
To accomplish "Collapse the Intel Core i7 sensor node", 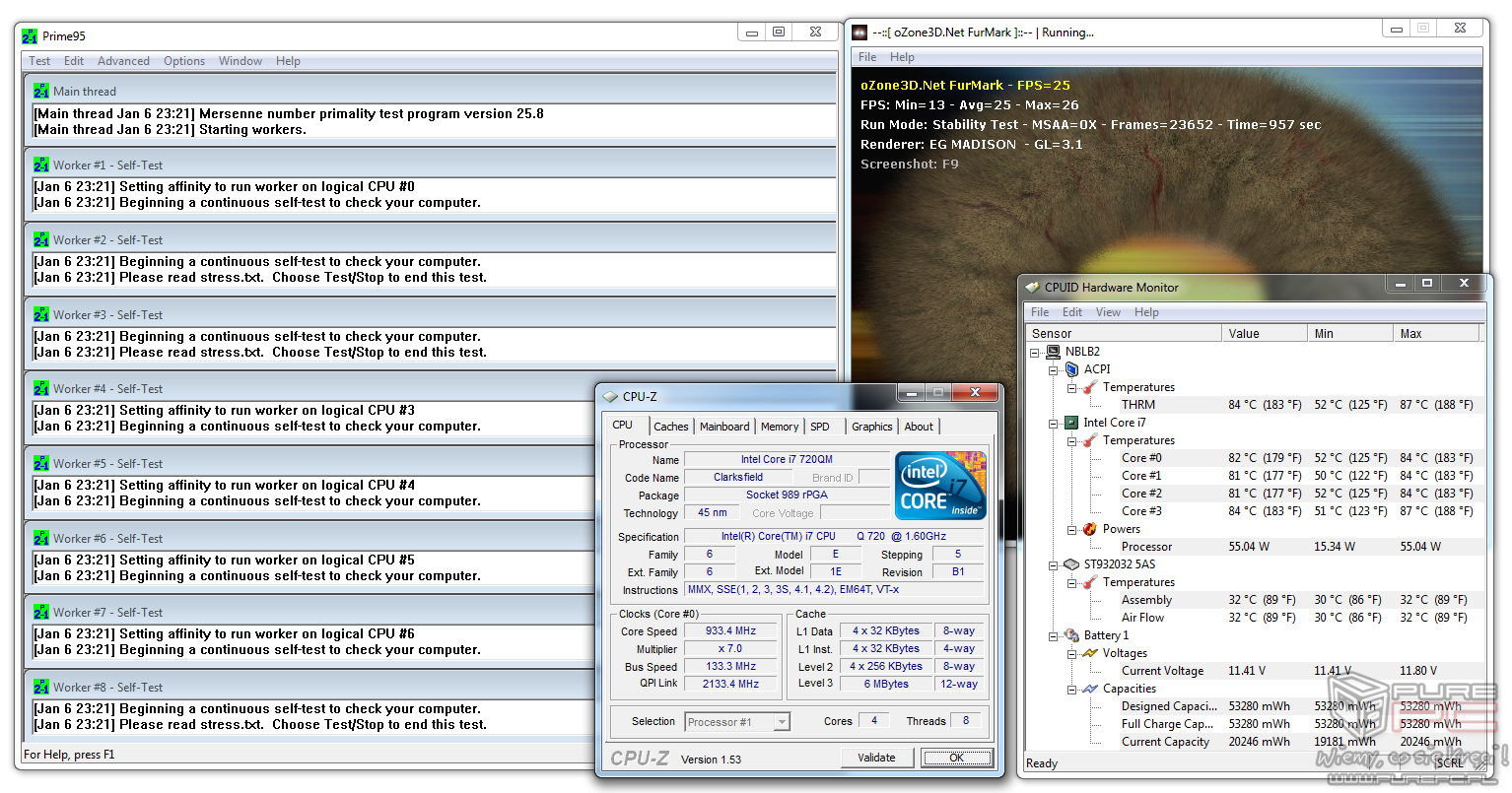I will click(1054, 423).
